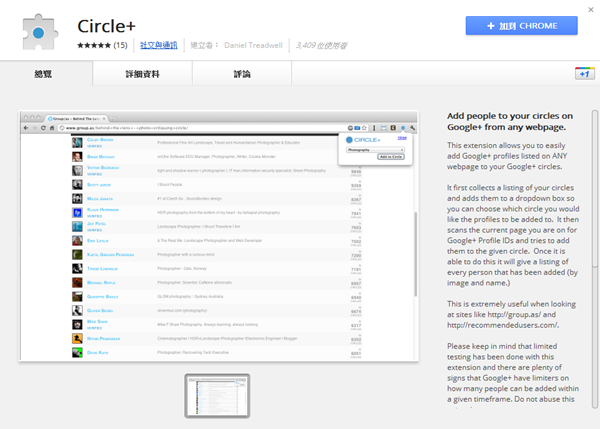
Task: Click the http://recommendedusers.com/ text in description
Action: pos(503,325)
